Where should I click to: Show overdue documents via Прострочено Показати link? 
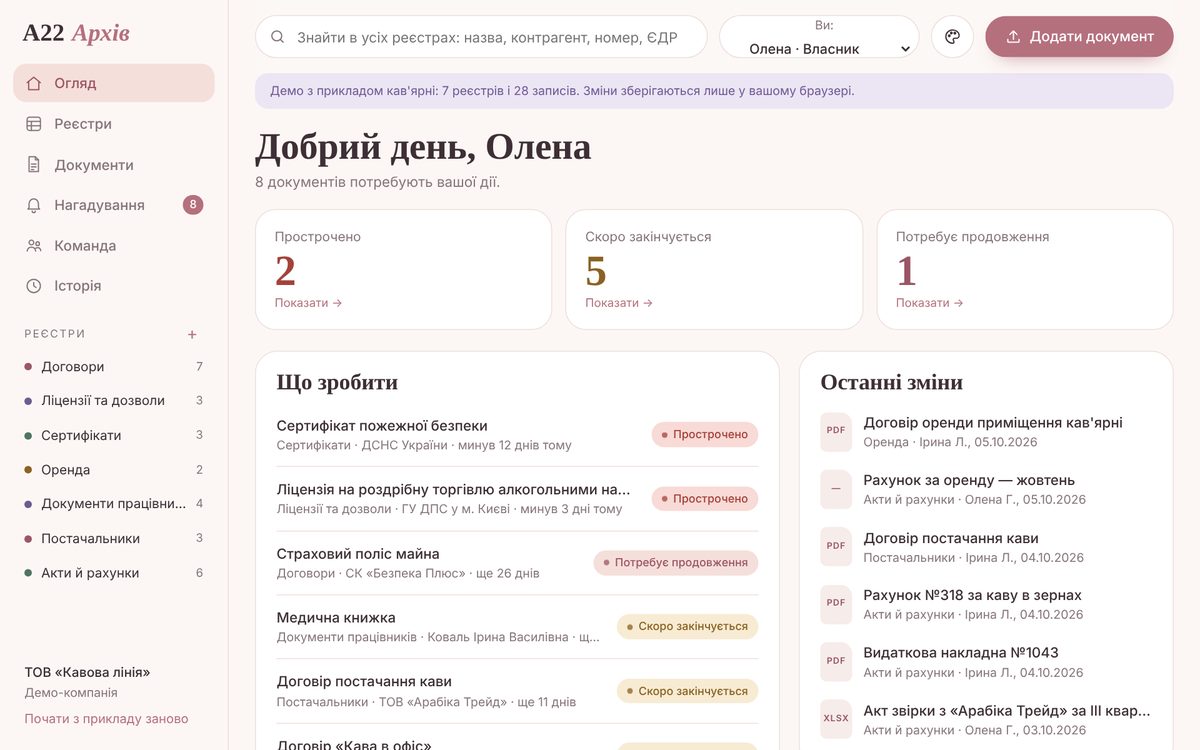(x=308, y=303)
